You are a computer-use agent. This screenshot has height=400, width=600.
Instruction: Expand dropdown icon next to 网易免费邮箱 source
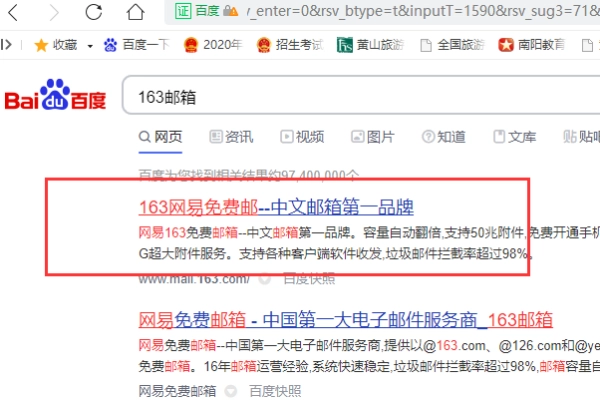(x=230, y=391)
